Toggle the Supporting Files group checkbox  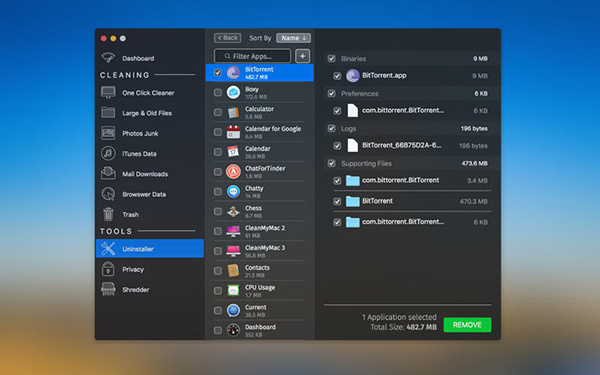[331, 163]
